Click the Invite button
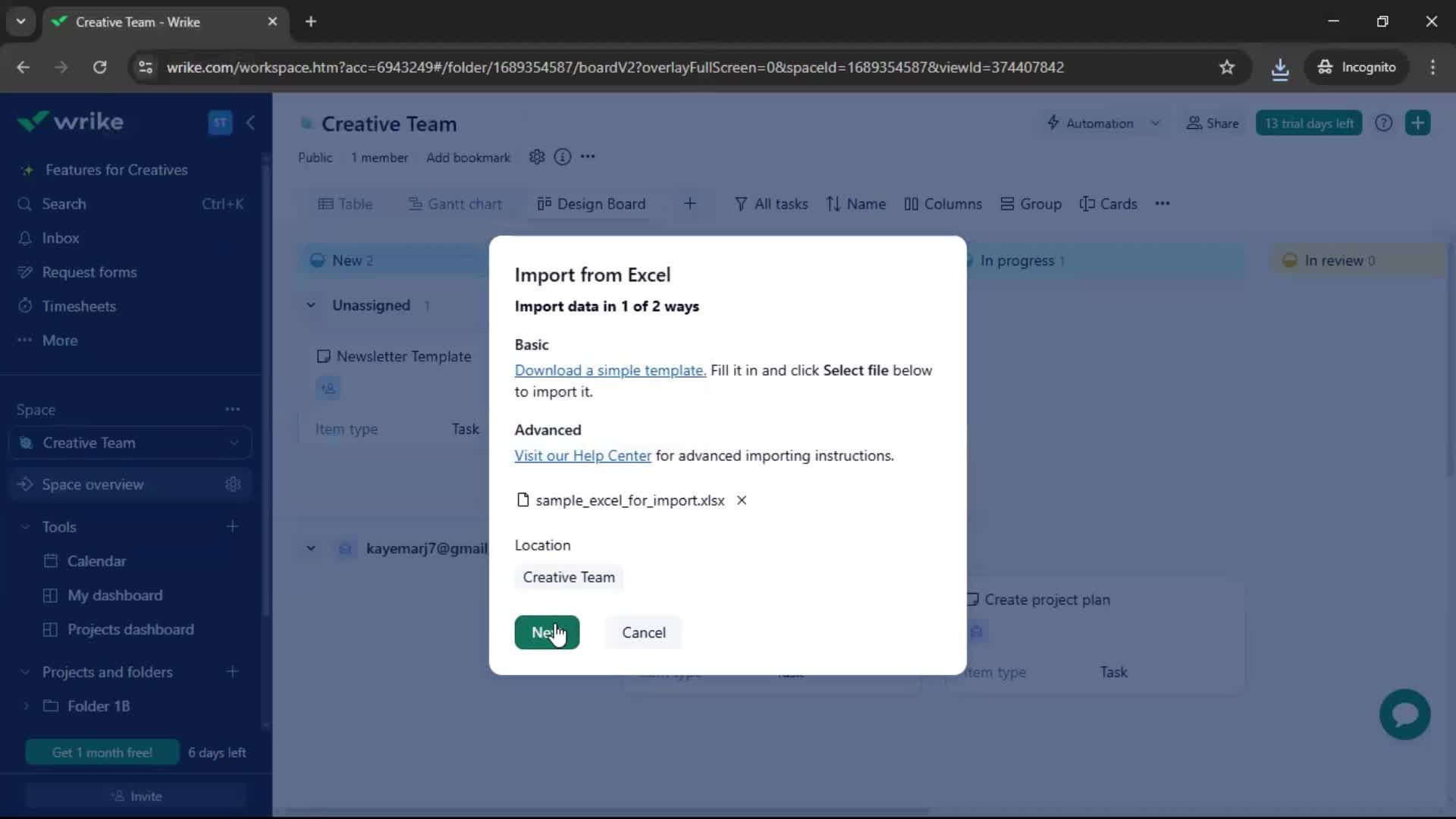The width and height of the screenshot is (1456, 819). pos(136,796)
